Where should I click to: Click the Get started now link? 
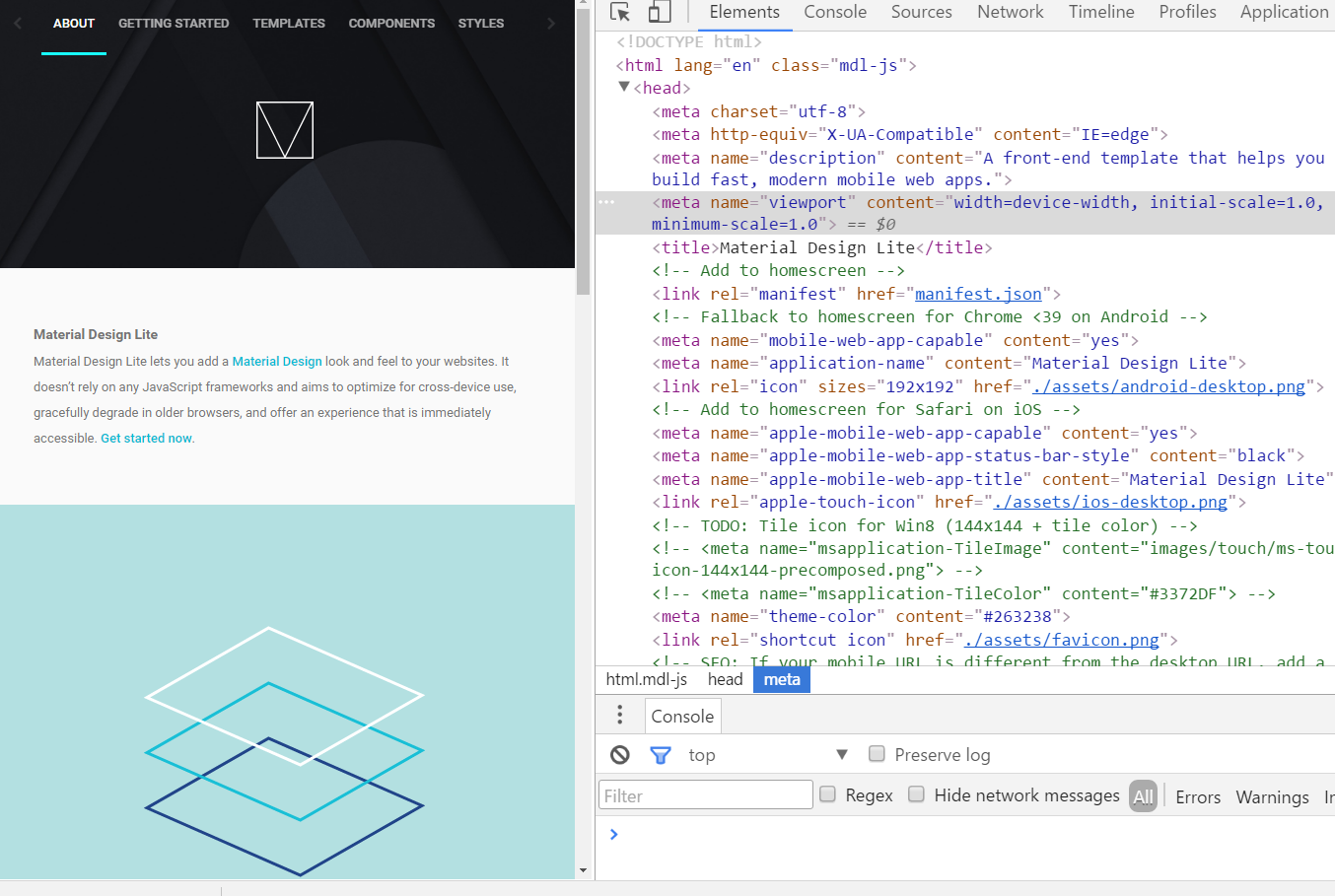click(146, 439)
